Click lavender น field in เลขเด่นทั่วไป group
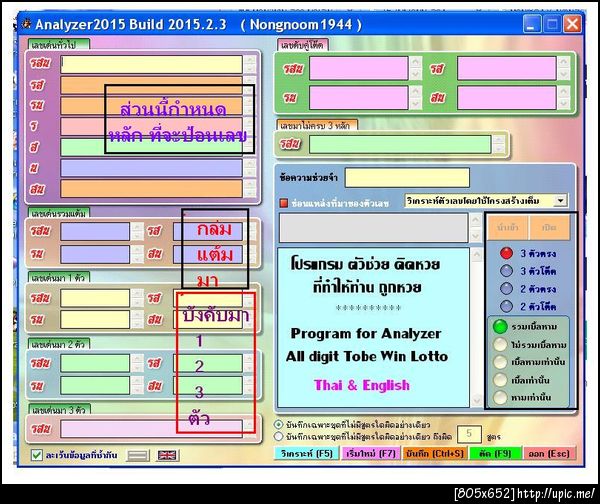The height and width of the screenshot is (504, 600). [x=152, y=168]
